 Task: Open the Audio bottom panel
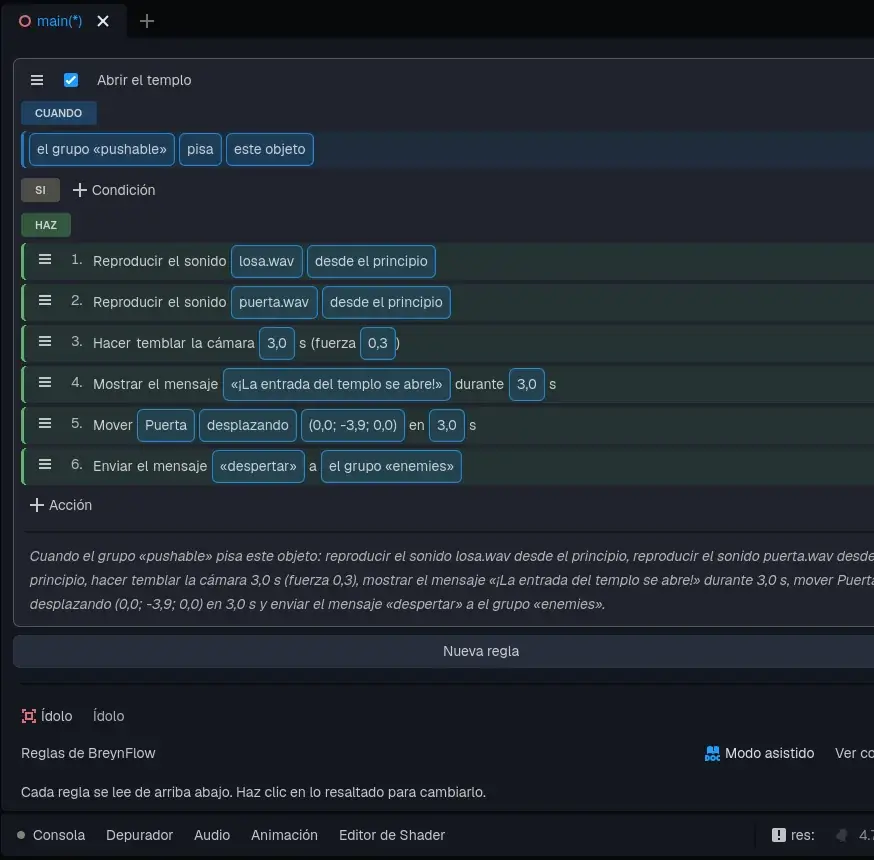pyautogui.click(x=212, y=835)
